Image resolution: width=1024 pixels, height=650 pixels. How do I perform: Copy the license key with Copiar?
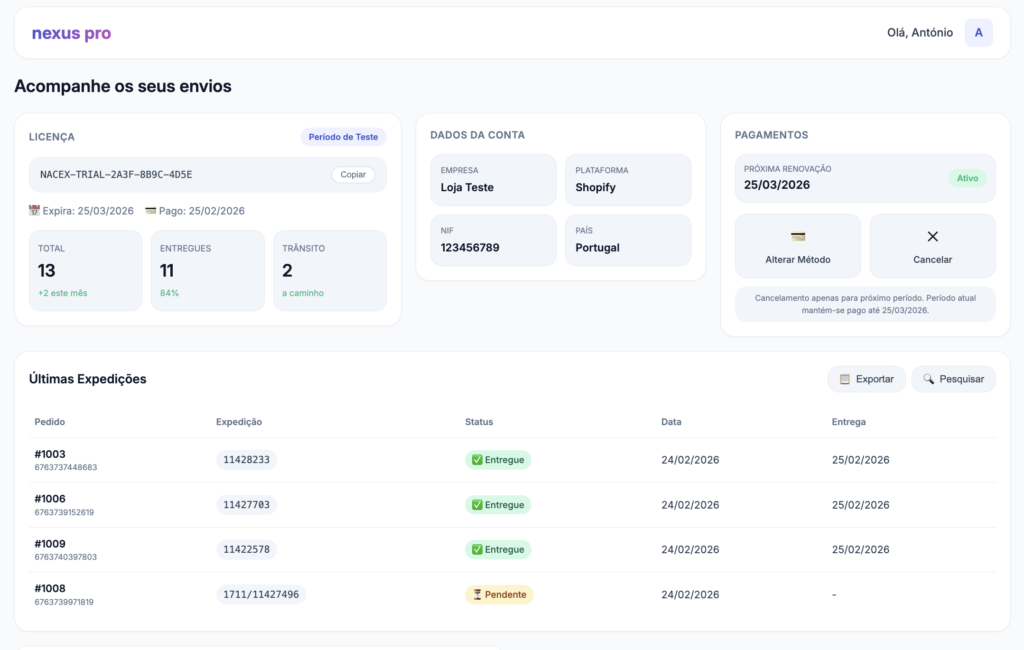pos(353,174)
